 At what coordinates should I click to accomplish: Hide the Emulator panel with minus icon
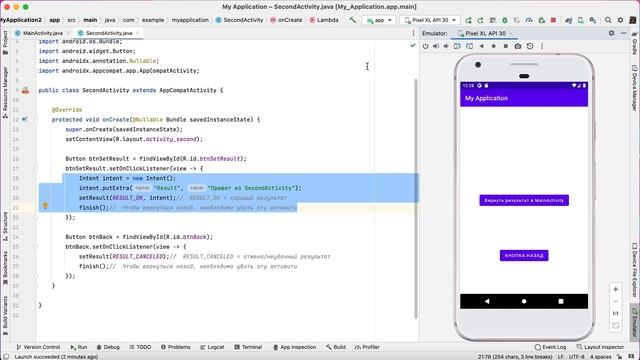click(624, 33)
